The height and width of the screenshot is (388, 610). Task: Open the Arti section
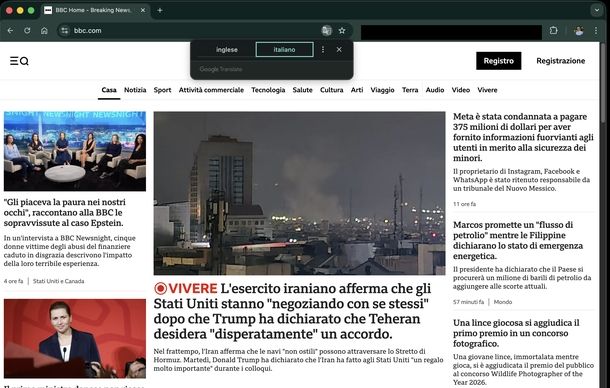click(357, 90)
